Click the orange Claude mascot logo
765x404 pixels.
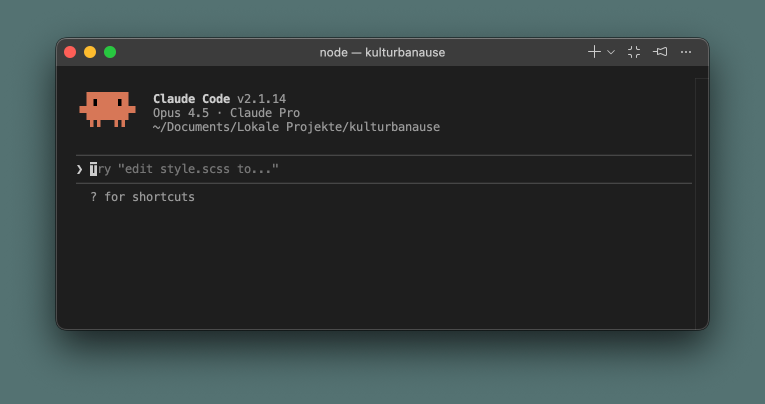click(107, 108)
